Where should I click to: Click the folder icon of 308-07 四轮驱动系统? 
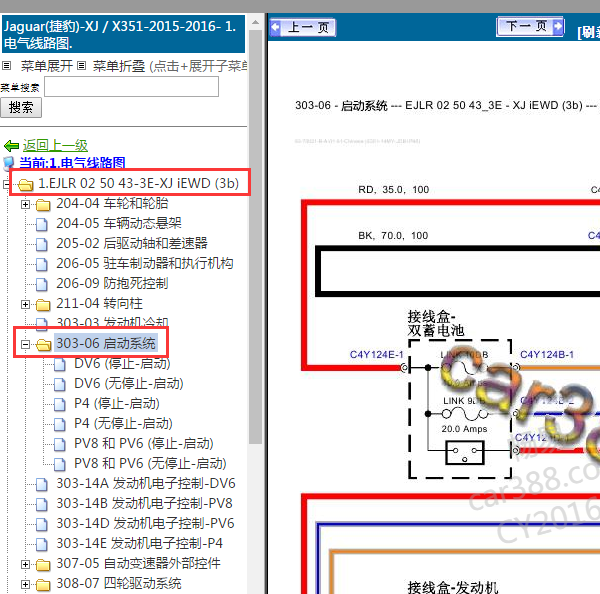coord(43,585)
